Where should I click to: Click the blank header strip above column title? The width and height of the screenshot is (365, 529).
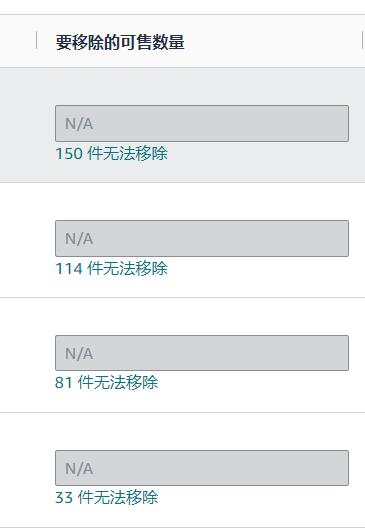(182, 7)
